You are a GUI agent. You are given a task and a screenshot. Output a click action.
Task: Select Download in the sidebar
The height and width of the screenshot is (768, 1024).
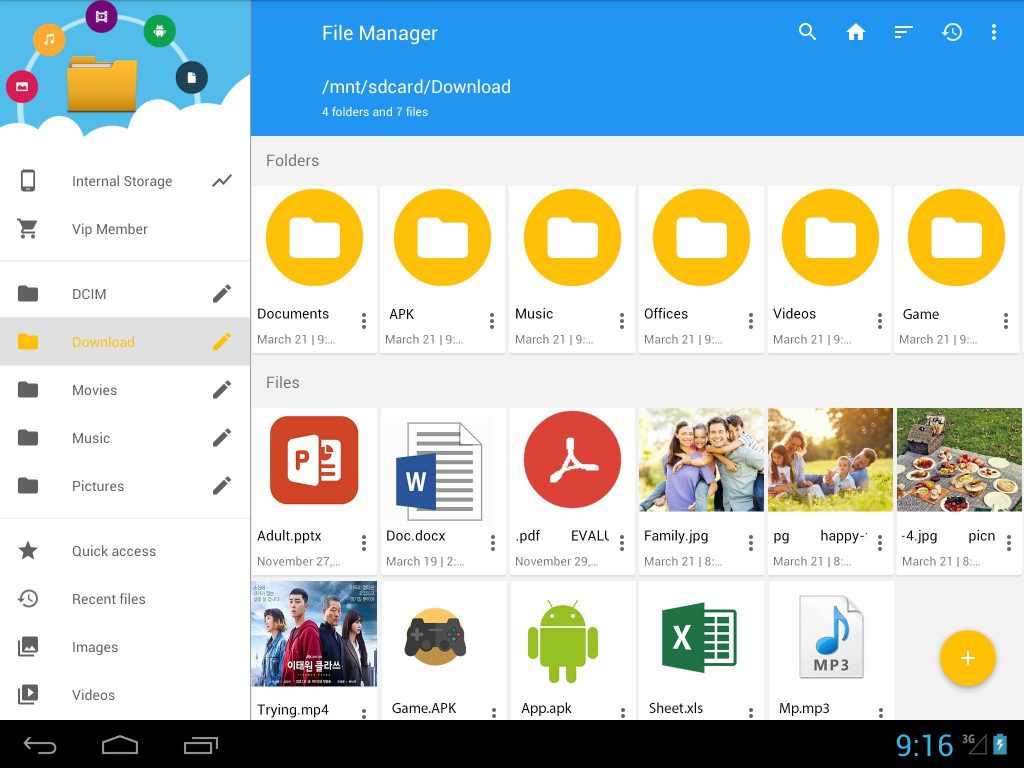point(103,342)
